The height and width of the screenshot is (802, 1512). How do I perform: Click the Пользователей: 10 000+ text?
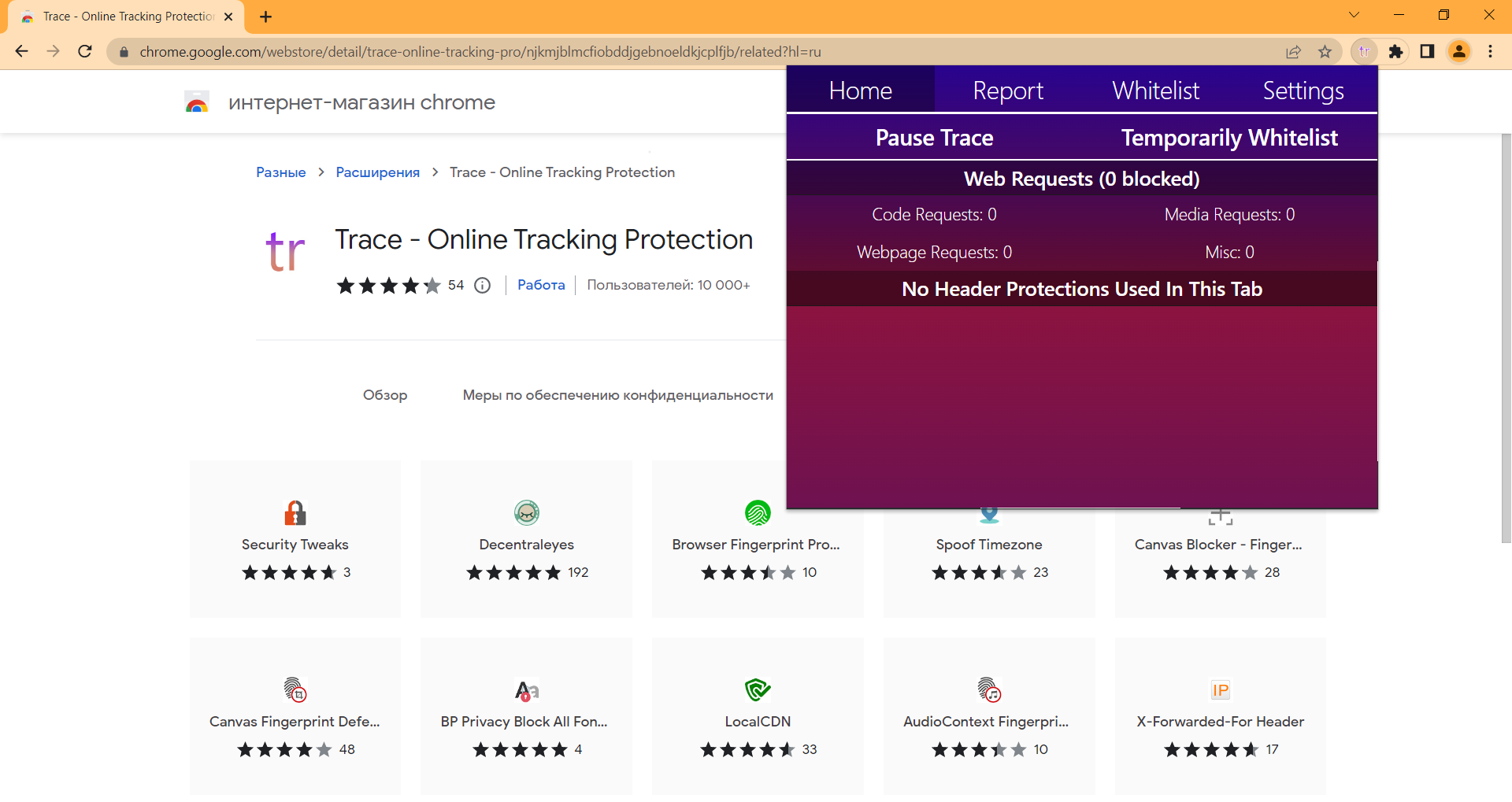pyautogui.click(x=669, y=285)
